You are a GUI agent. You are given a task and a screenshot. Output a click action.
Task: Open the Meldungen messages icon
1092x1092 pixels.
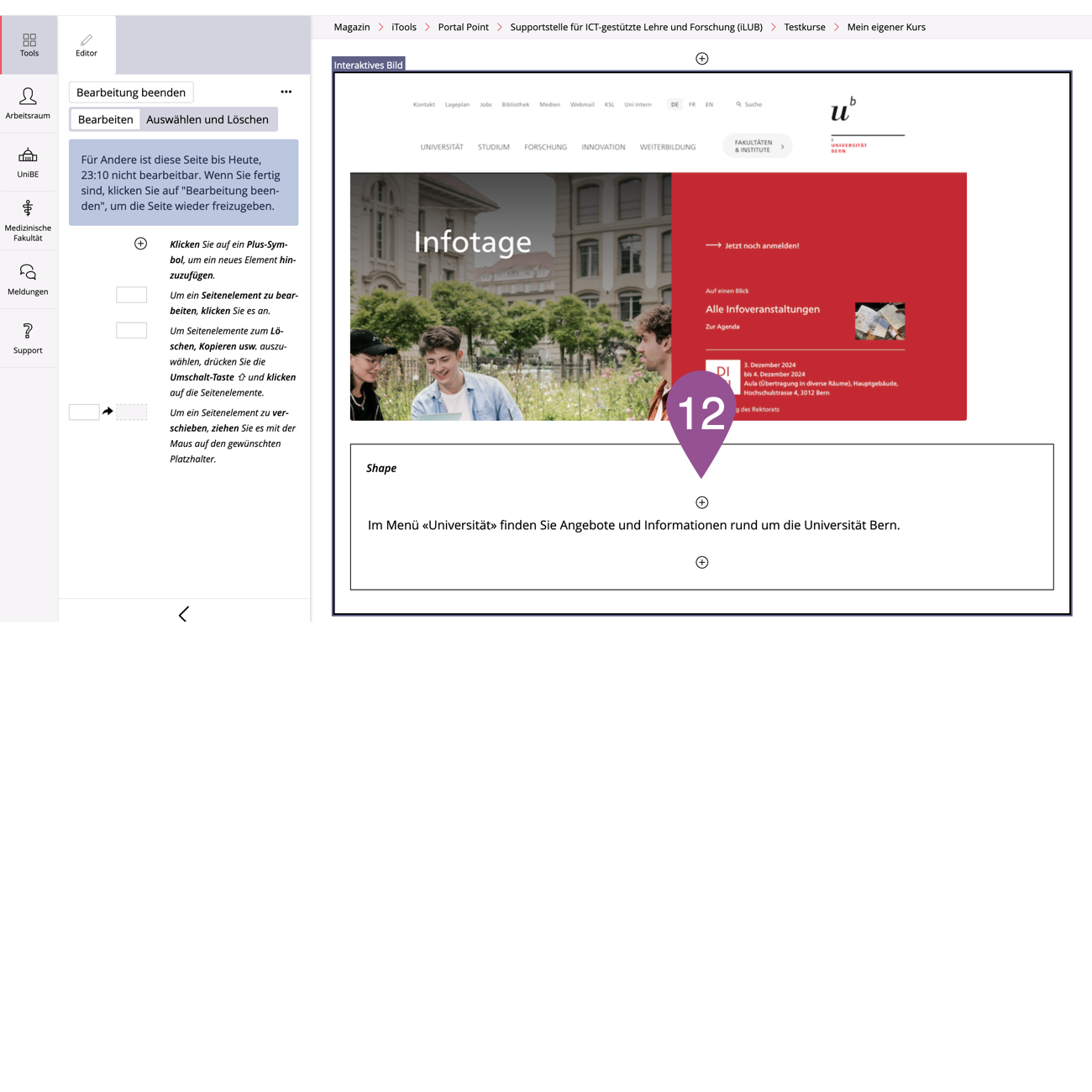tap(28, 280)
